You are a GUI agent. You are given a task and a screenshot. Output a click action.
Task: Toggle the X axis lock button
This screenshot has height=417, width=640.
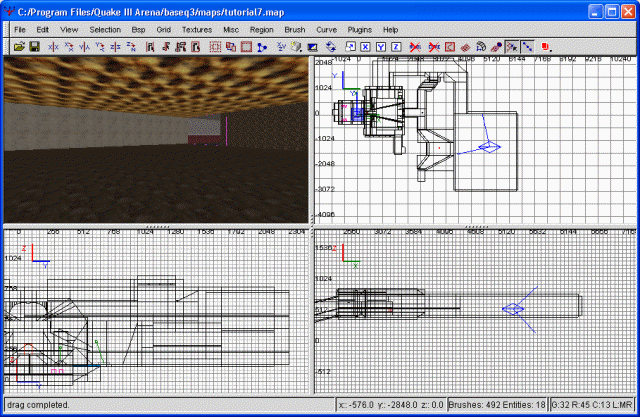[365, 47]
